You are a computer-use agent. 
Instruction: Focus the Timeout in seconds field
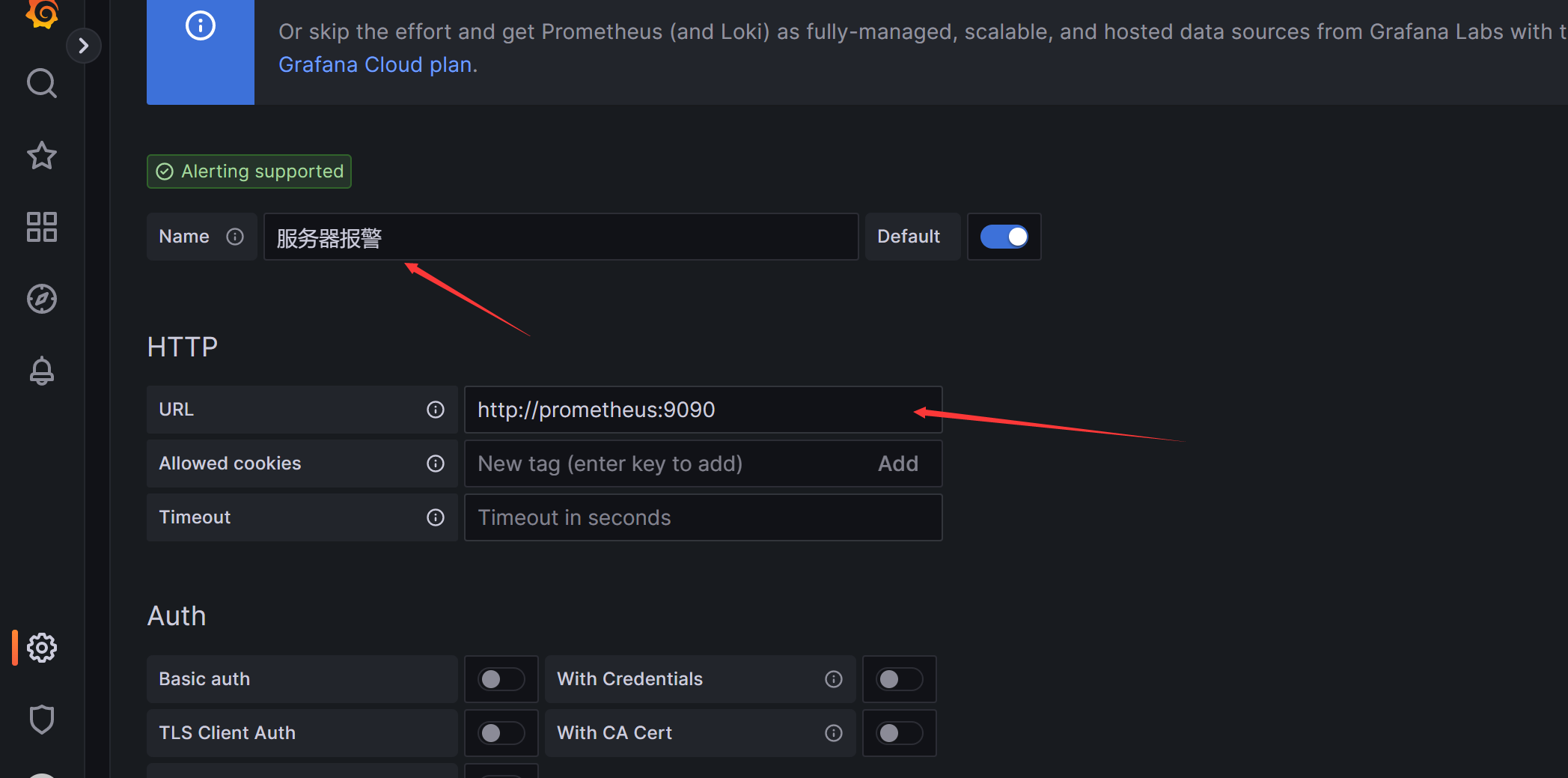703,517
